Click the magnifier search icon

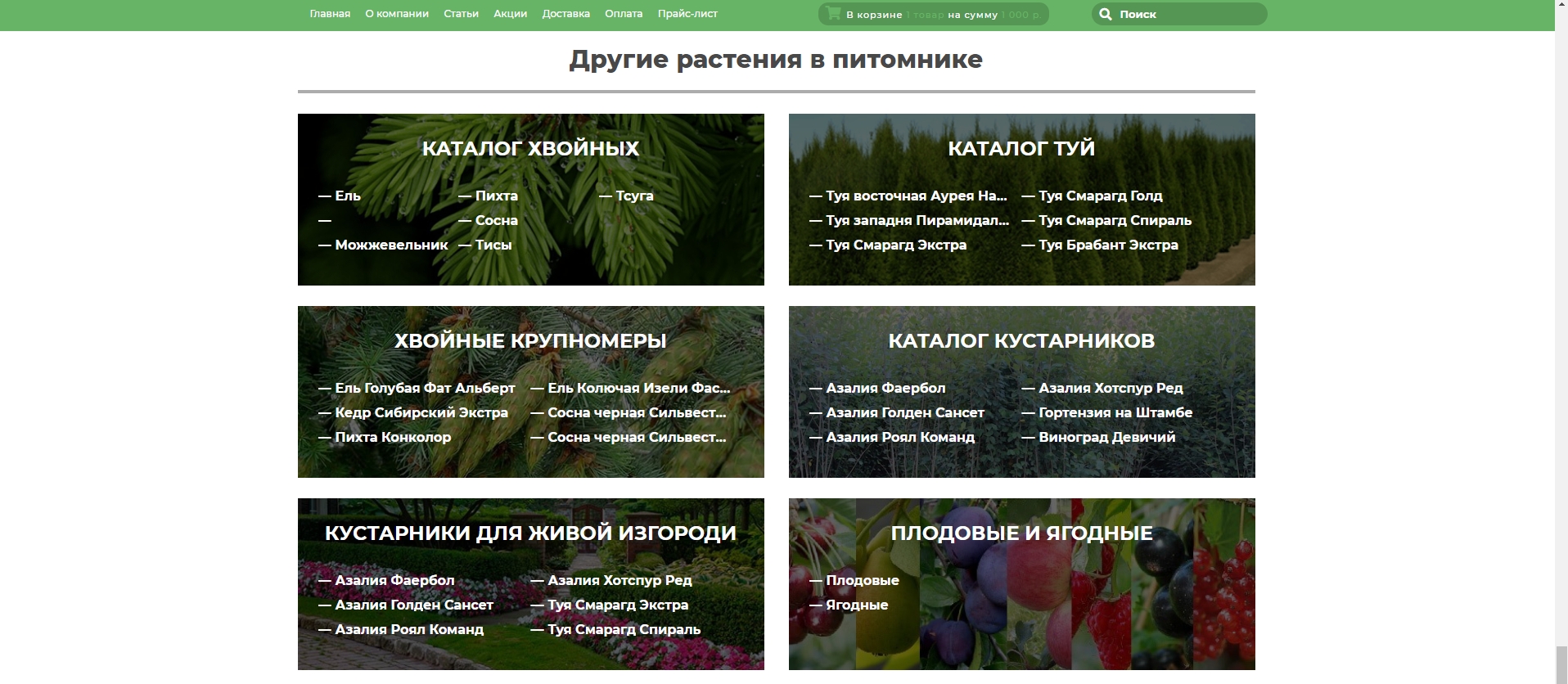(x=1106, y=14)
